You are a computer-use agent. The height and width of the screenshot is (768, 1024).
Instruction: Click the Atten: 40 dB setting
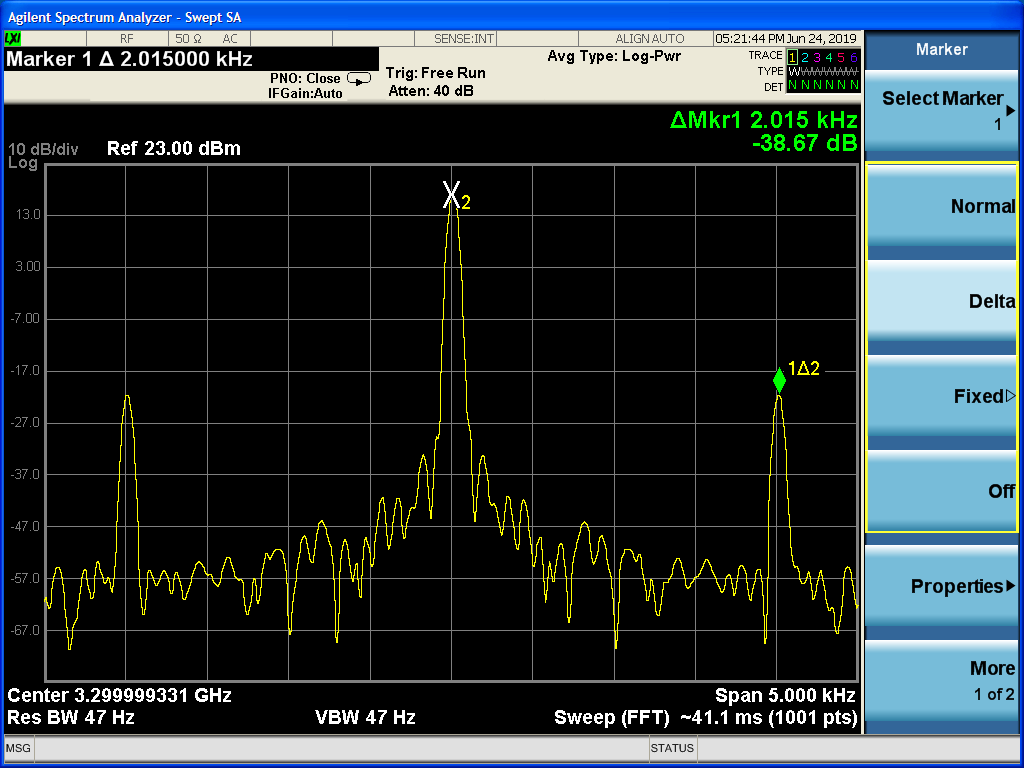tap(430, 91)
